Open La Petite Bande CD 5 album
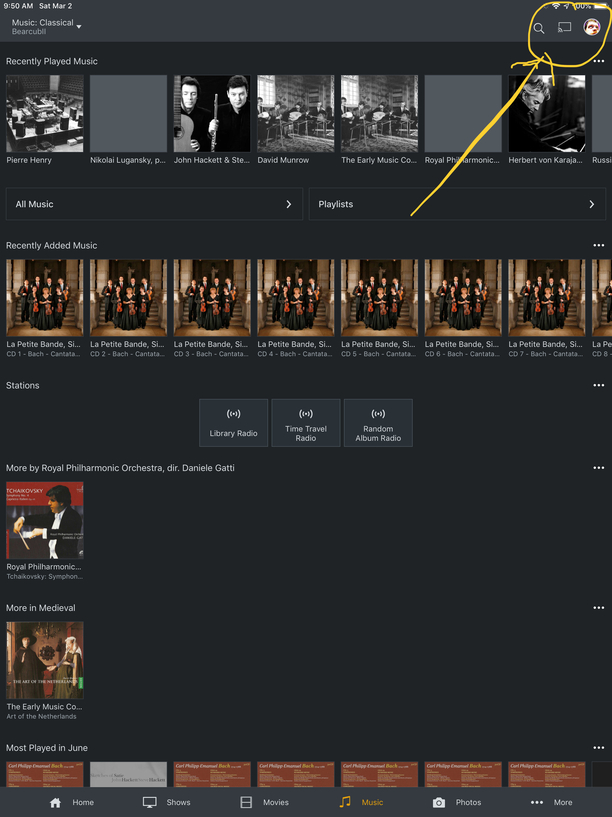612x817 pixels. click(380, 298)
